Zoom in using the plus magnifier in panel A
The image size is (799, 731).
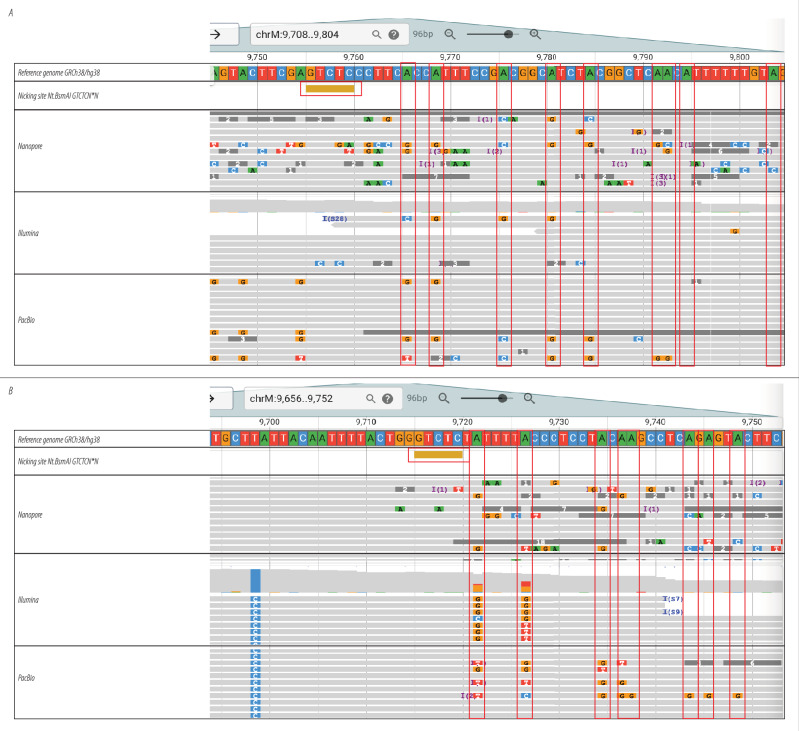[535, 34]
